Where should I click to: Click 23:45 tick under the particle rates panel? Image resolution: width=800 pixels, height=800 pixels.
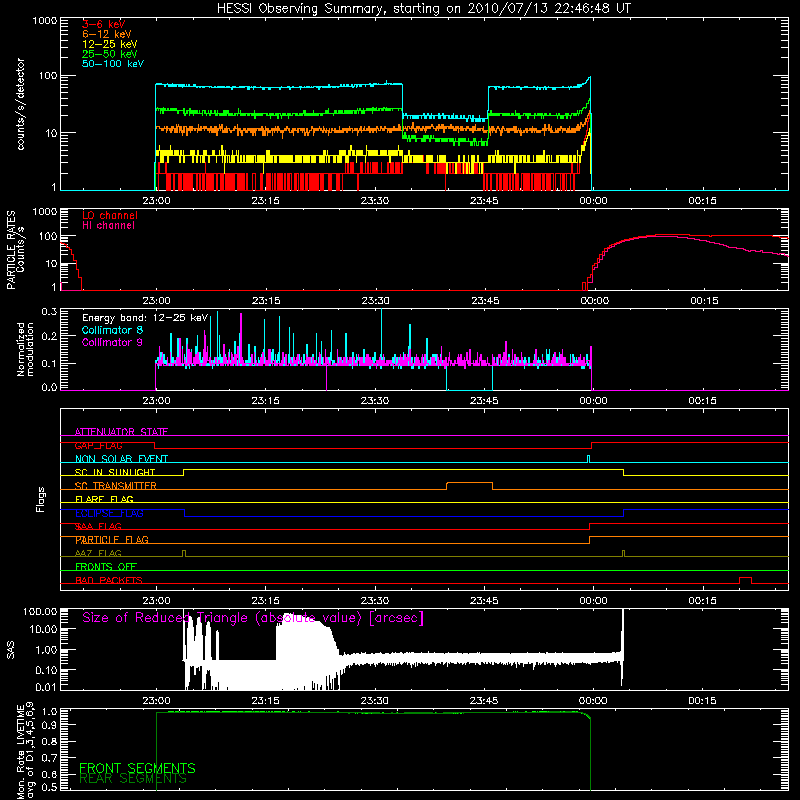(x=485, y=301)
